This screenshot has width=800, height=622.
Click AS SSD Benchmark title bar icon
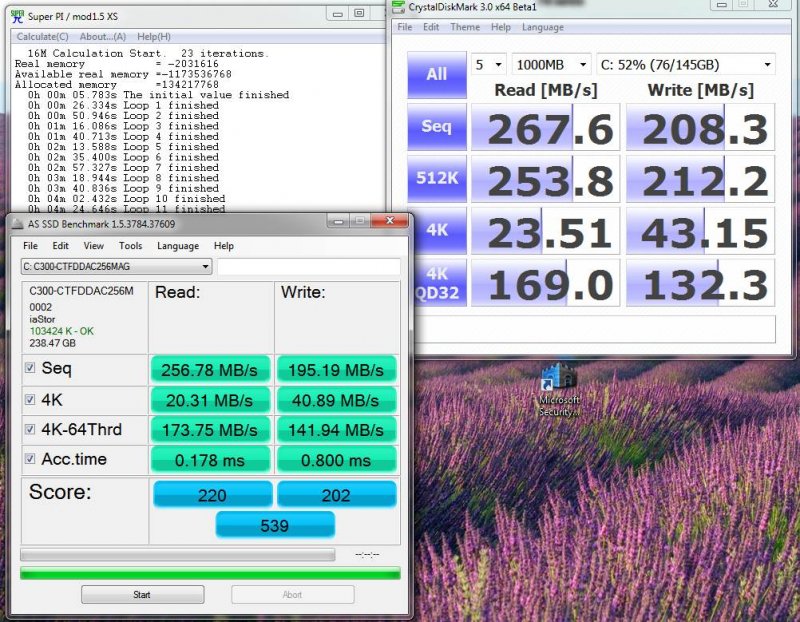coord(17,224)
